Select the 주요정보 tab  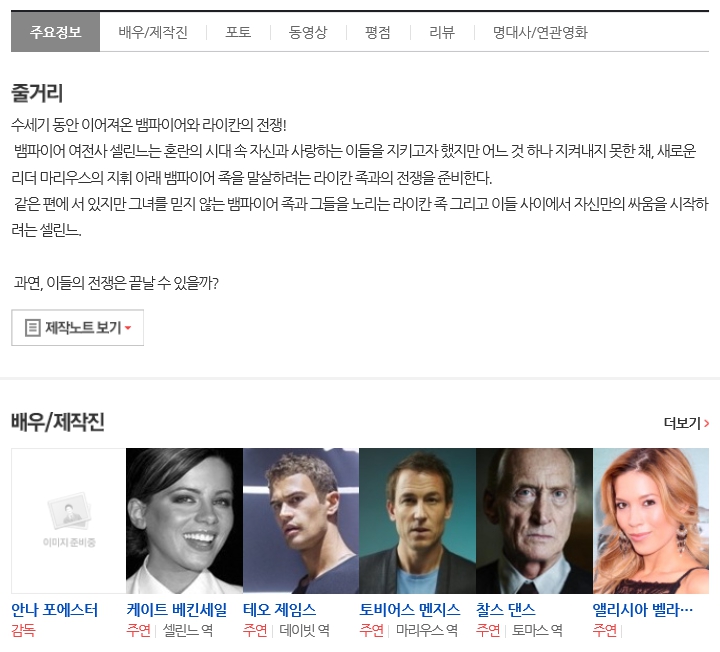point(56,32)
